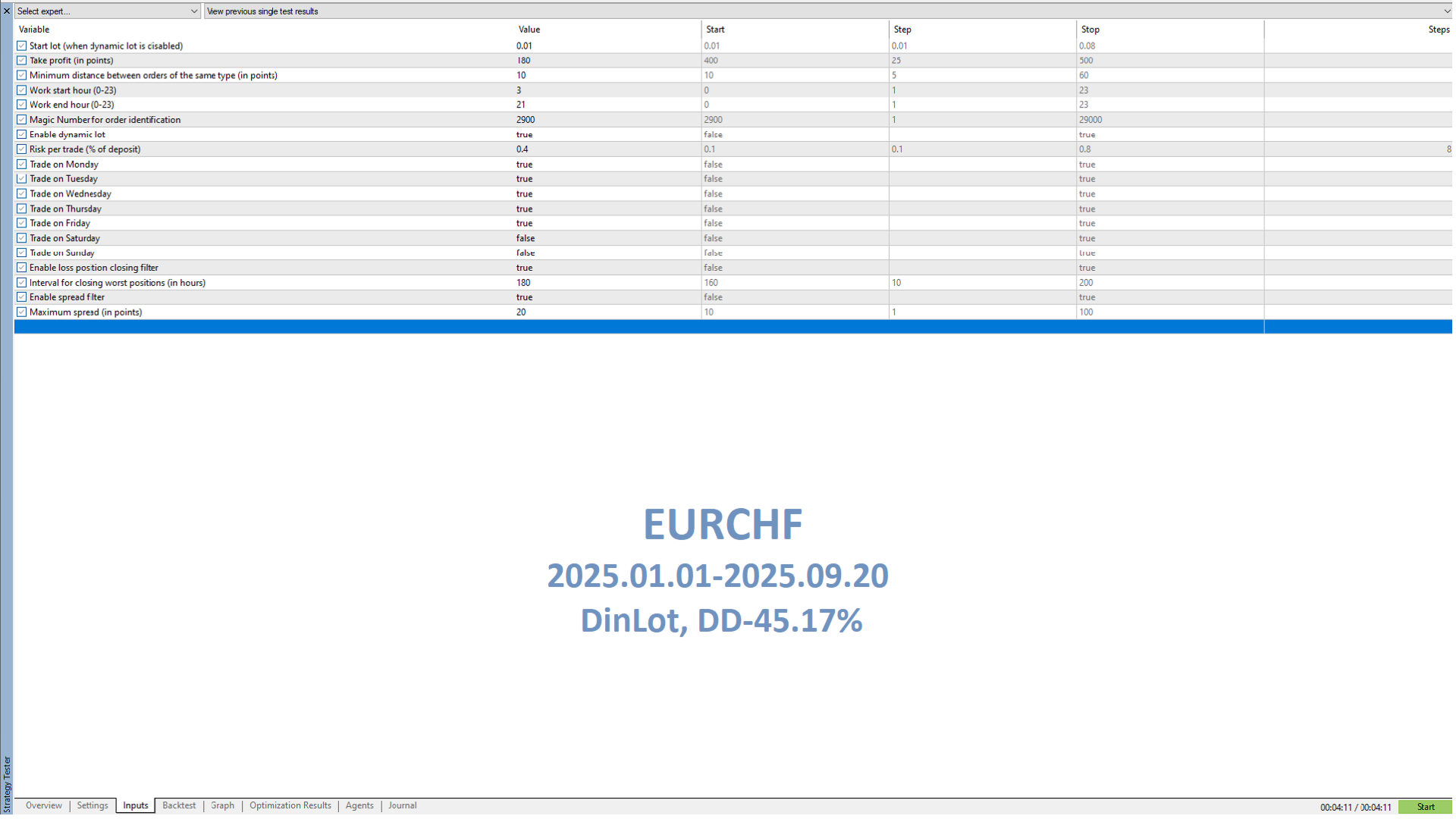Uncheck the Take profit parameter checkbox
The image size is (1456, 819).
pyautogui.click(x=21, y=61)
